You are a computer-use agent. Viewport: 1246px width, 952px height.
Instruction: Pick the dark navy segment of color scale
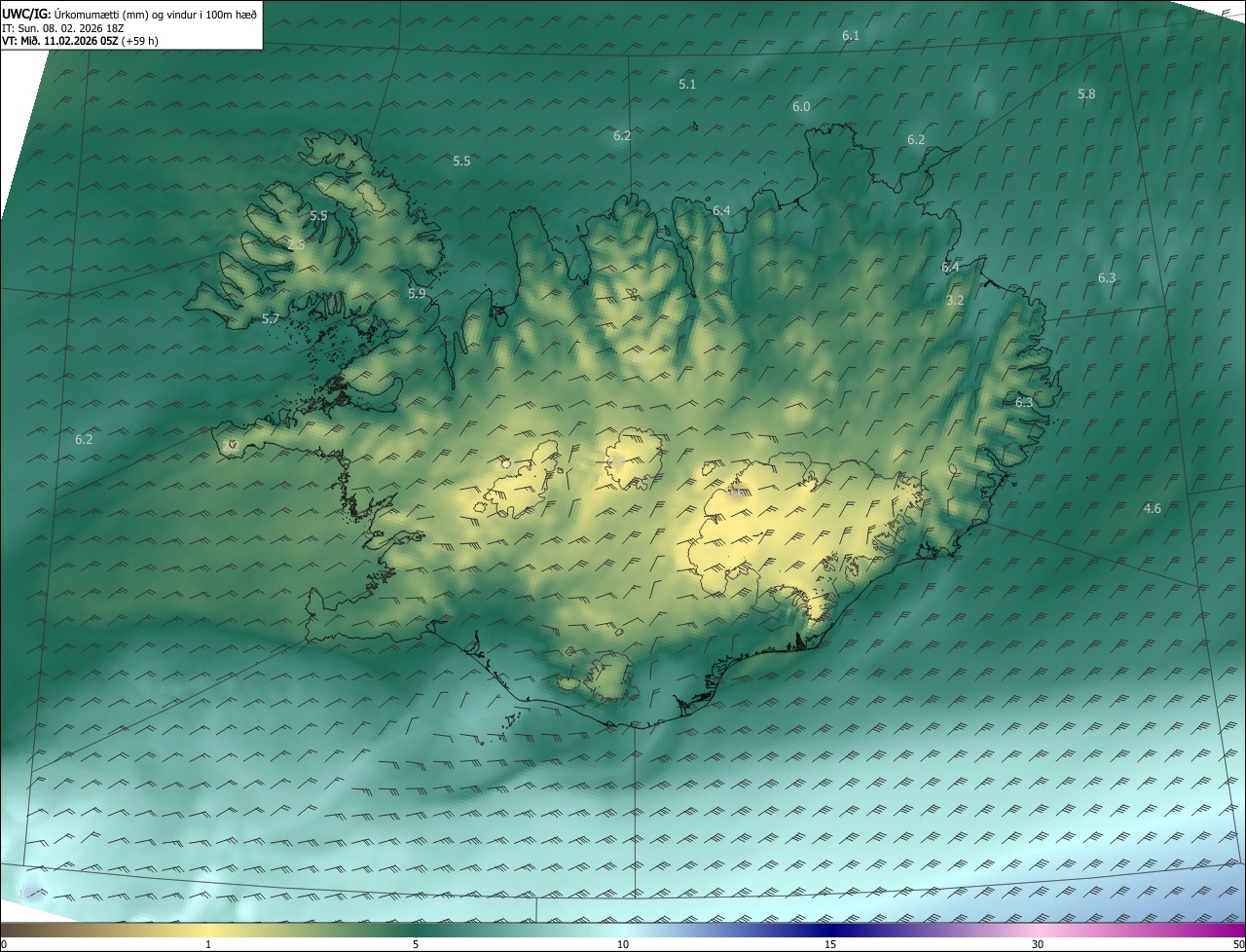click(x=830, y=930)
